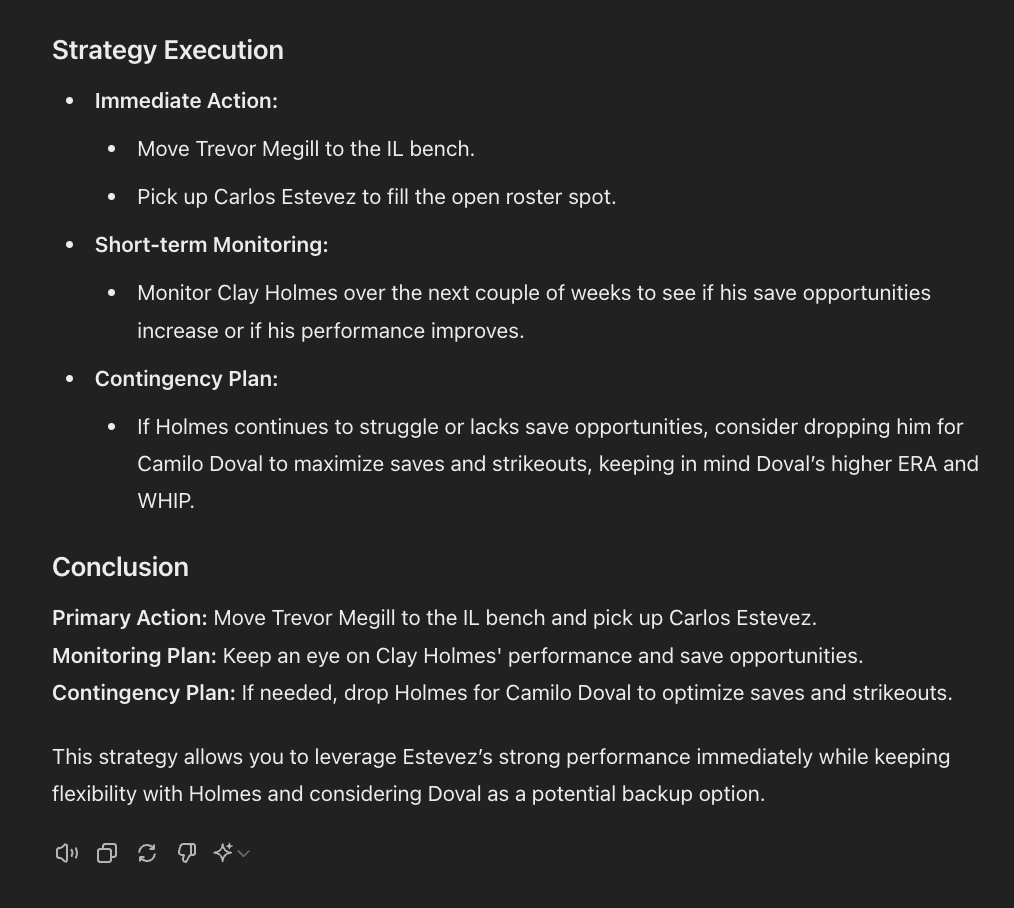Image resolution: width=1014 pixels, height=908 pixels.
Task: Click the Short-term Monitoring bullet label
Action: pyautogui.click(x=211, y=245)
